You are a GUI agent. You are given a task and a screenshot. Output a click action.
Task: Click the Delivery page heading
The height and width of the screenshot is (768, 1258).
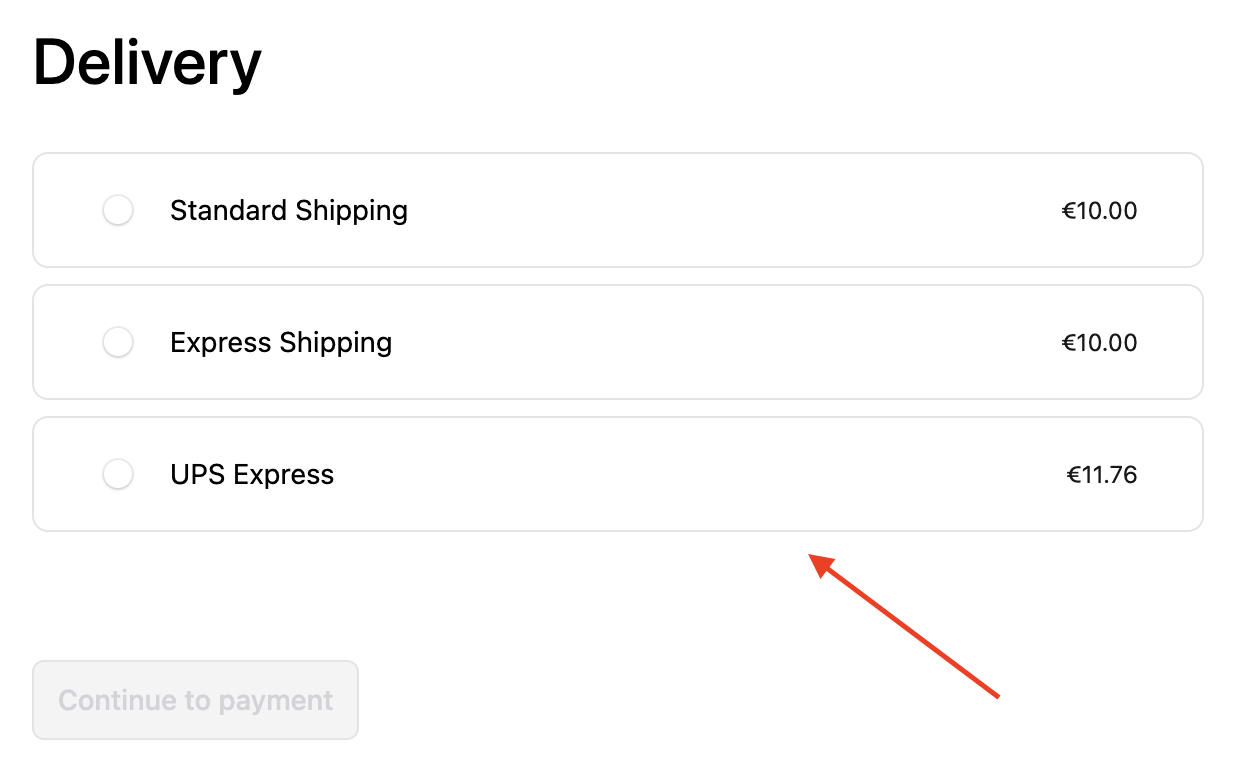point(146,62)
